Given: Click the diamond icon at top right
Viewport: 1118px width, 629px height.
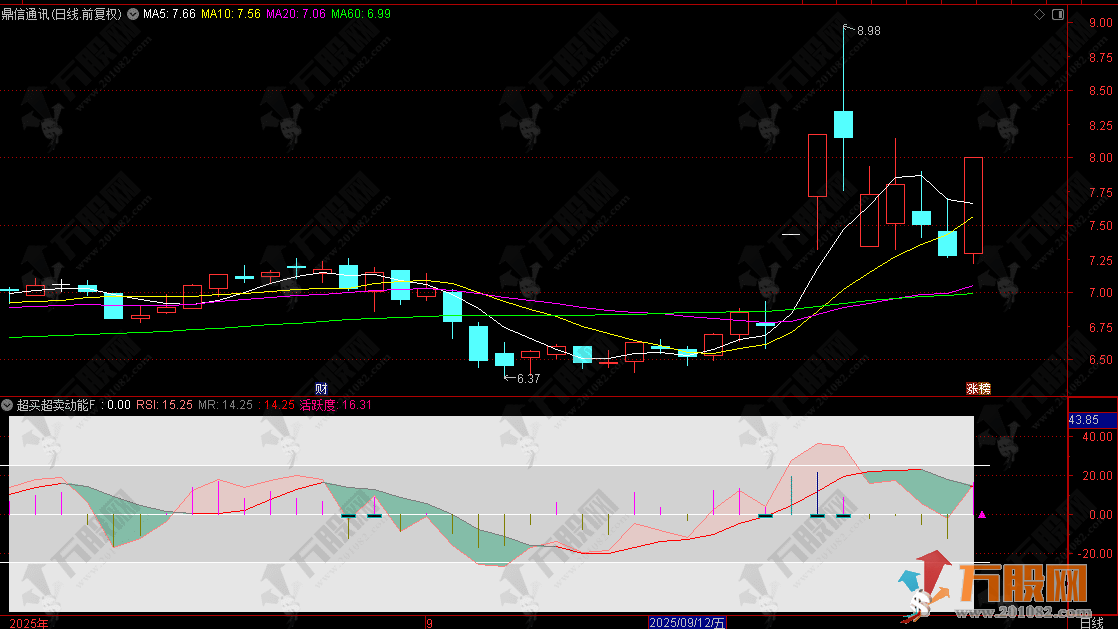Looking at the screenshot, I should click(1040, 15).
